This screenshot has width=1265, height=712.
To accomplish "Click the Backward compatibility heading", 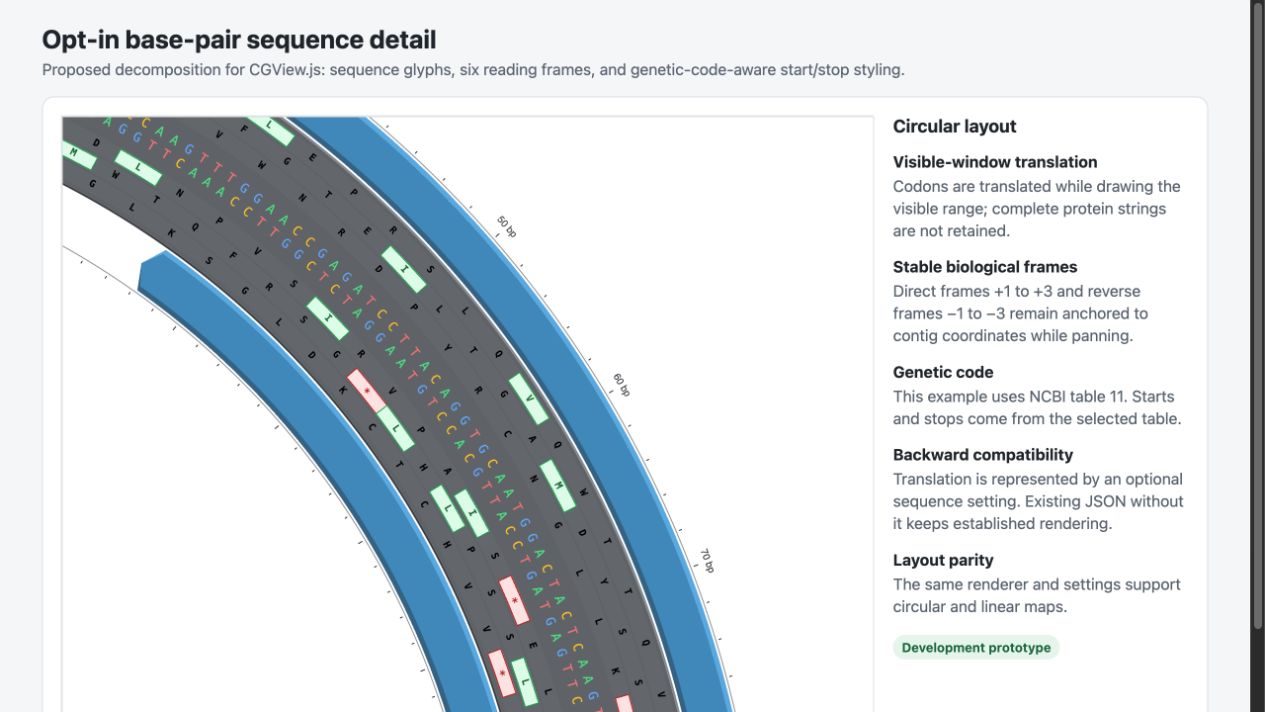I will pos(983,455).
